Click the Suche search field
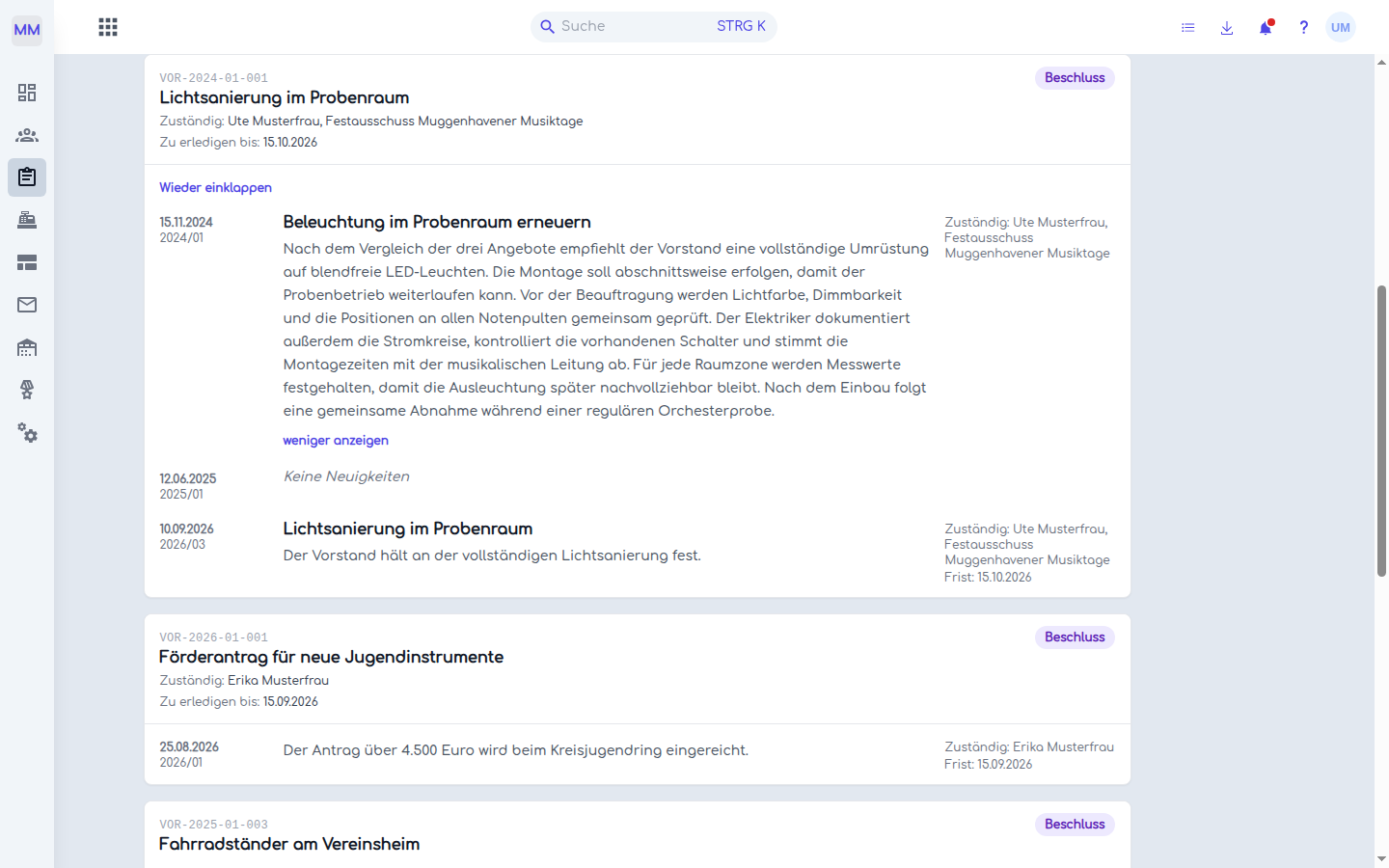Image resolution: width=1389 pixels, height=868 pixels. tap(654, 26)
